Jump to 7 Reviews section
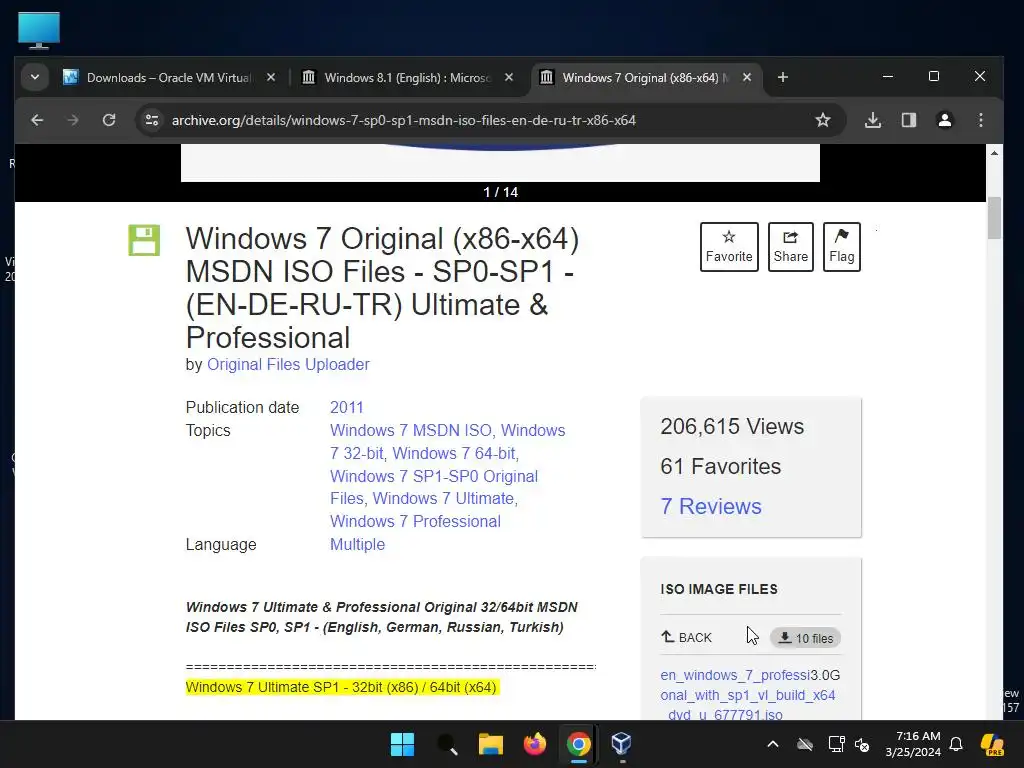This screenshot has width=1024, height=768. click(711, 506)
